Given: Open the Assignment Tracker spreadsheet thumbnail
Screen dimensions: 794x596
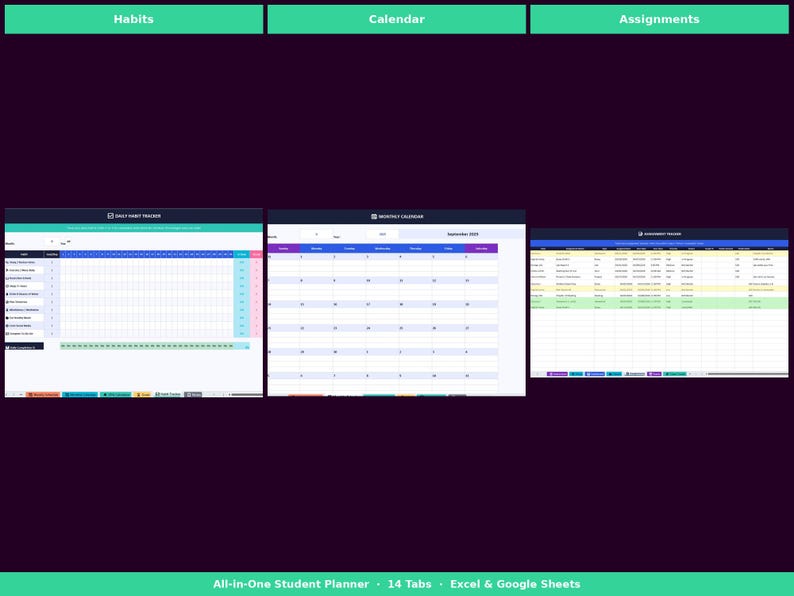Looking at the screenshot, I should [x=659, y=303].
